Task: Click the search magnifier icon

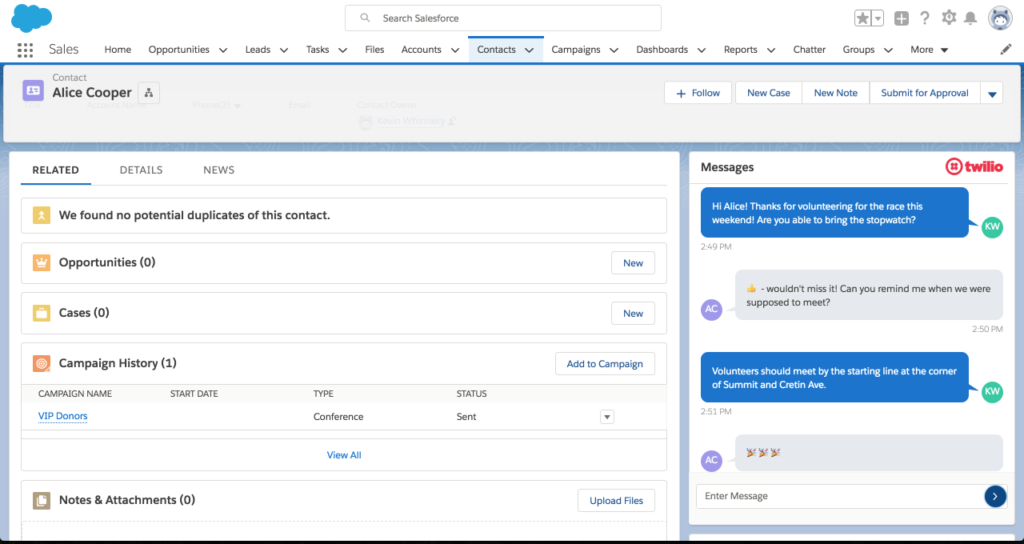Action: coord(365,18)
